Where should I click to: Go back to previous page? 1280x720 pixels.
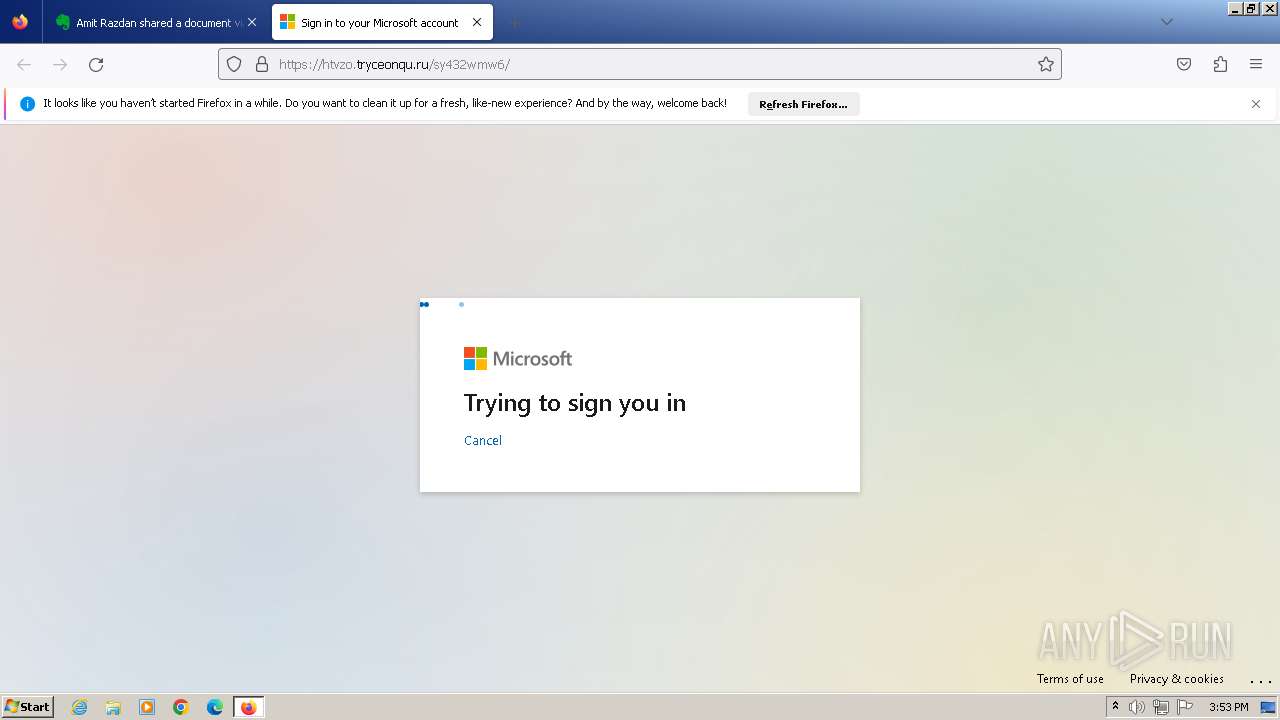[x=24, y=64]
